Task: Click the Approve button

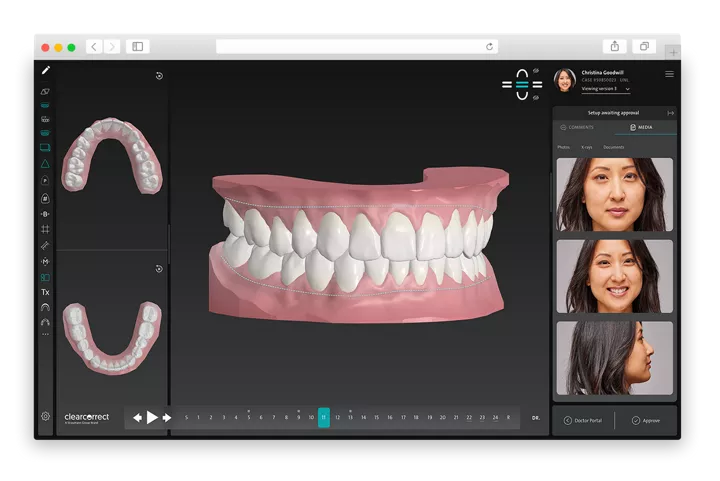Action: (646, 420)
